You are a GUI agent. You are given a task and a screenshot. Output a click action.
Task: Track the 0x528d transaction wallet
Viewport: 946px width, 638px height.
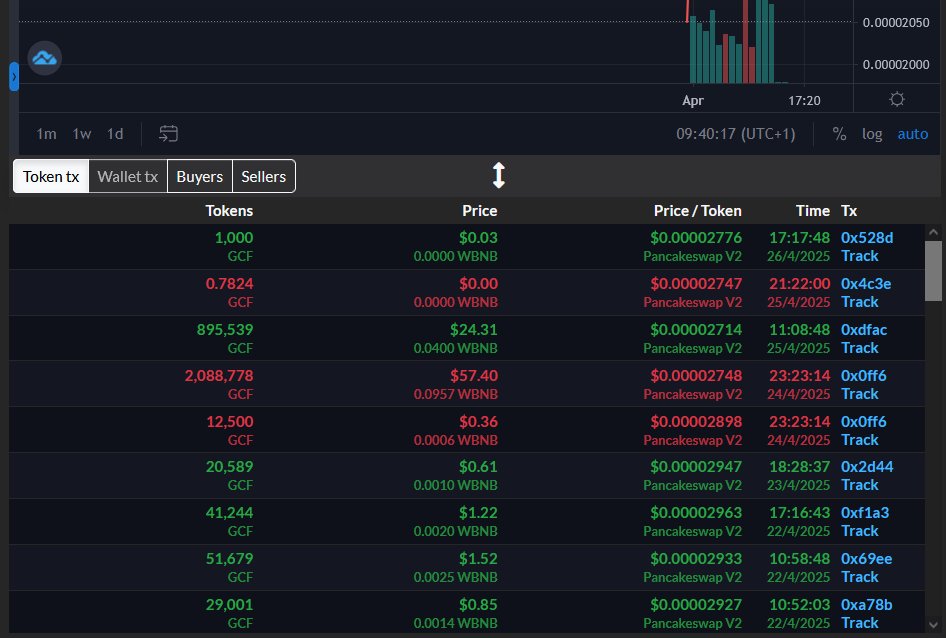coord(860,256)
